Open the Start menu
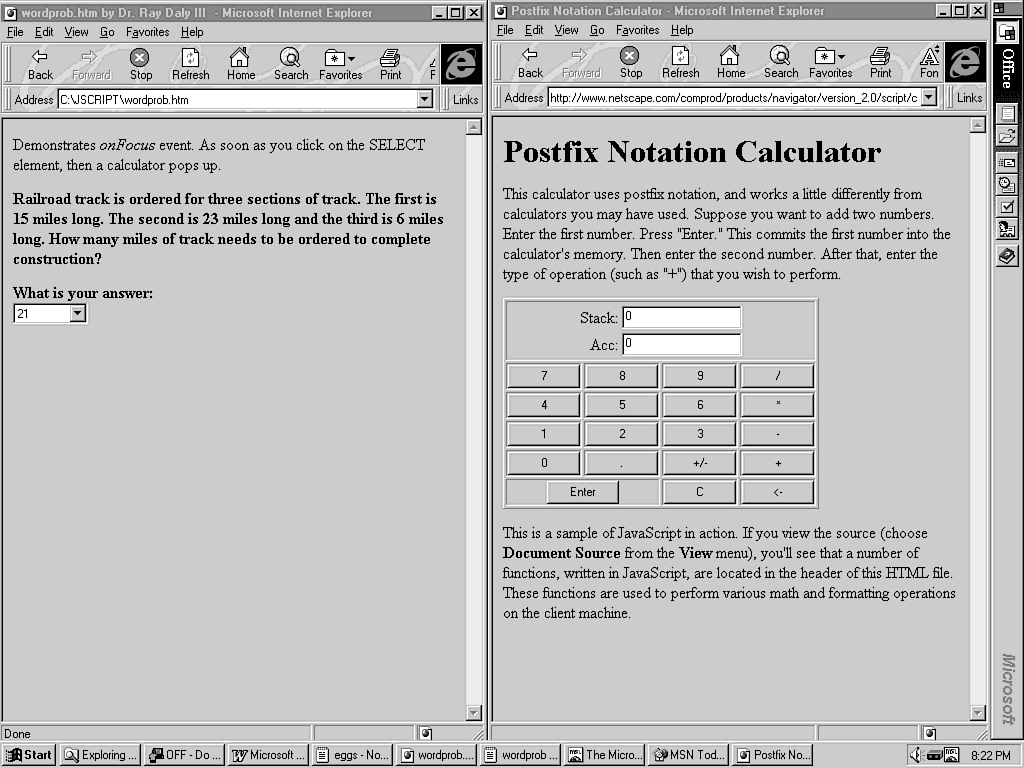 [x=29, y=755]
